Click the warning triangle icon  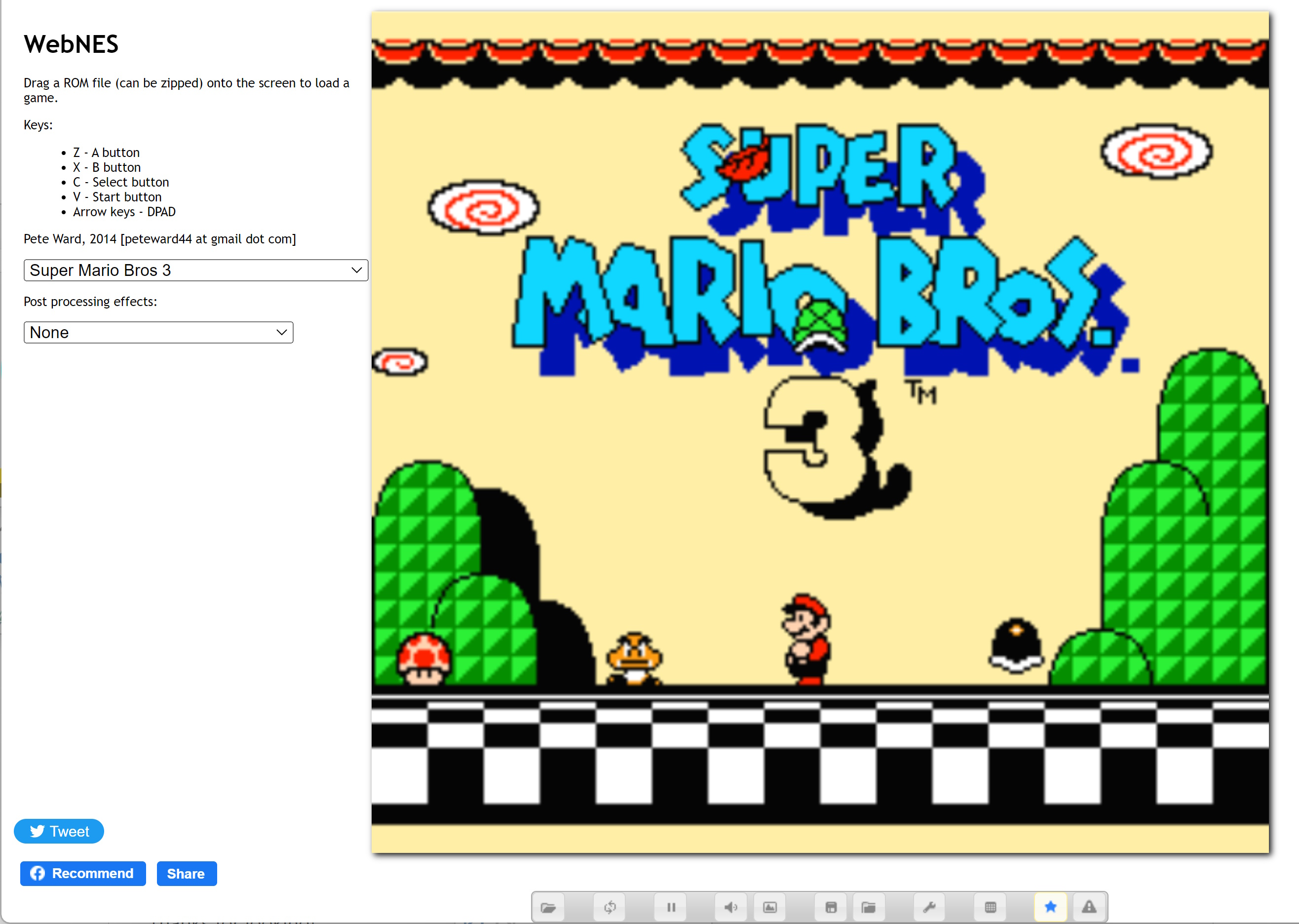click(1089, 907)
